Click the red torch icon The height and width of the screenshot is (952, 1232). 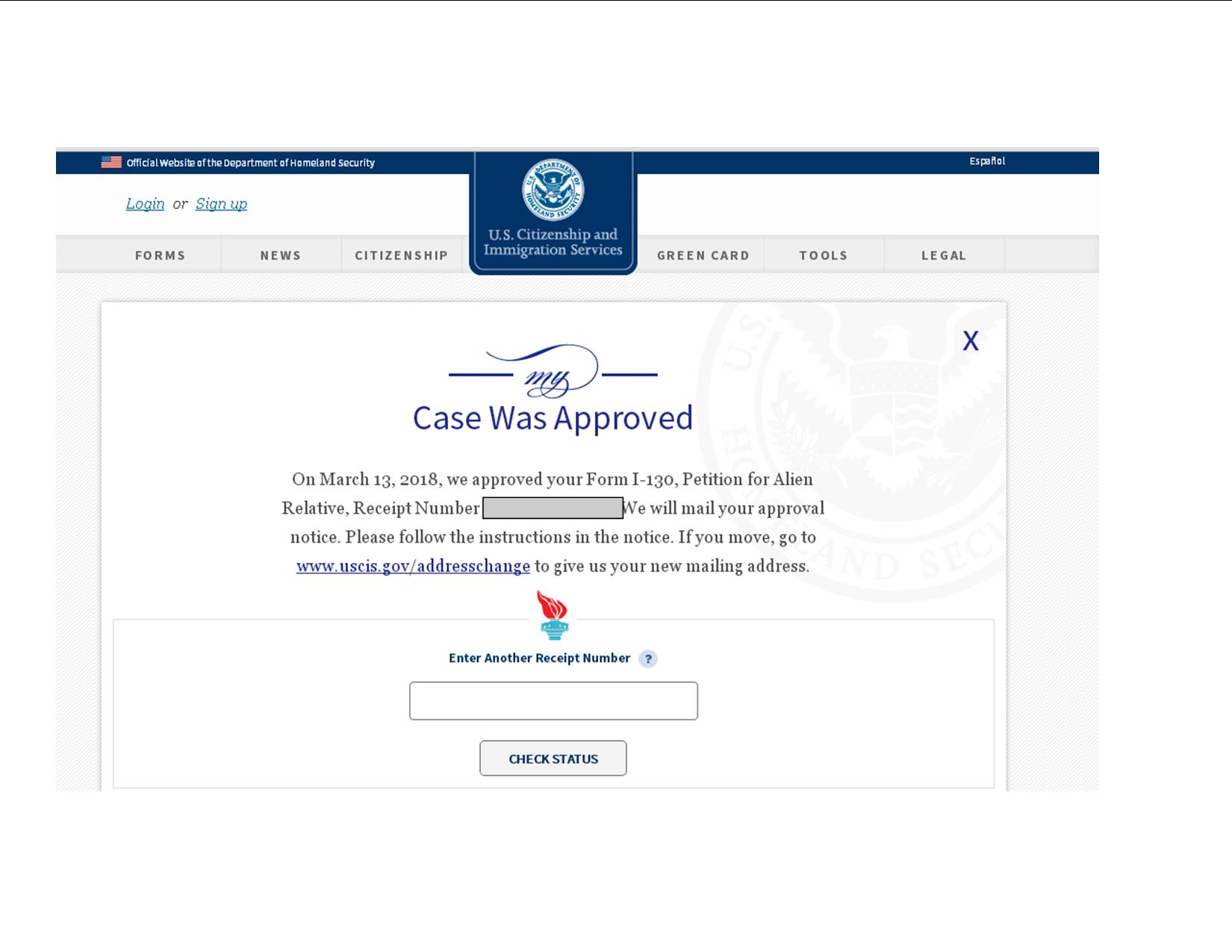pos(553,615)
